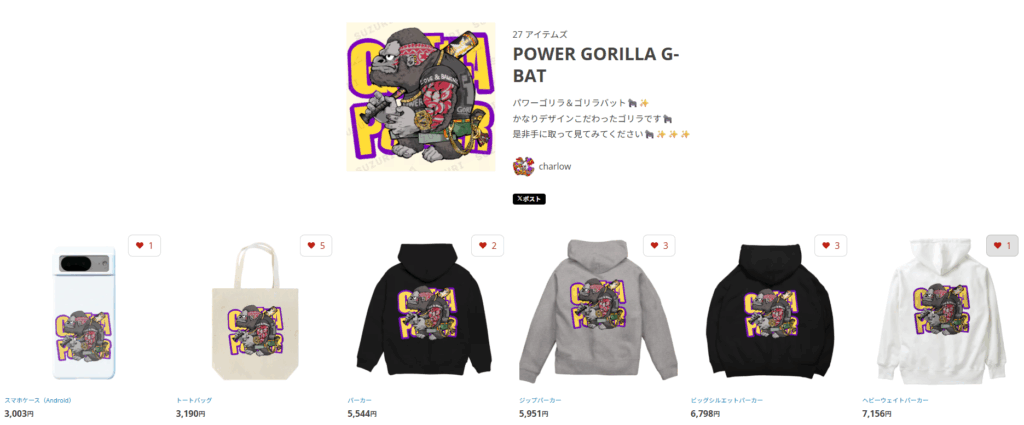Select the gray zip hoodie image
The height and width of the screenshot is (425, 1024).
[x=598, y=310]
